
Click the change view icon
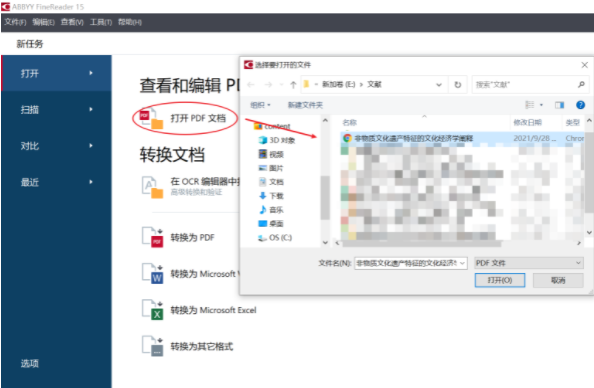(x=530, y=105)
